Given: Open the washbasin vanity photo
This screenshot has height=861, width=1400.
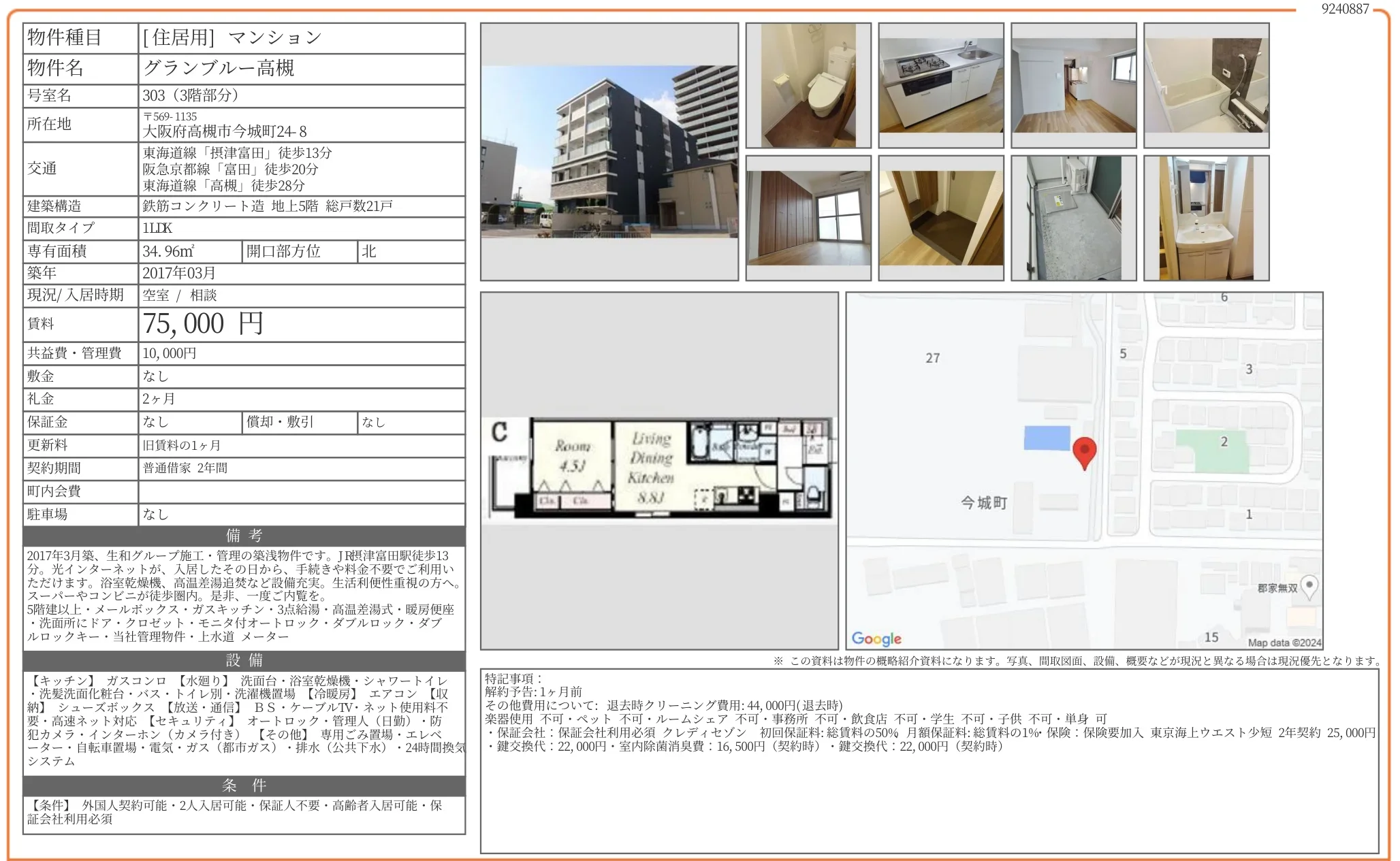Looking at the screenshot, I should pyautogui.click(x=1206, y=218).
